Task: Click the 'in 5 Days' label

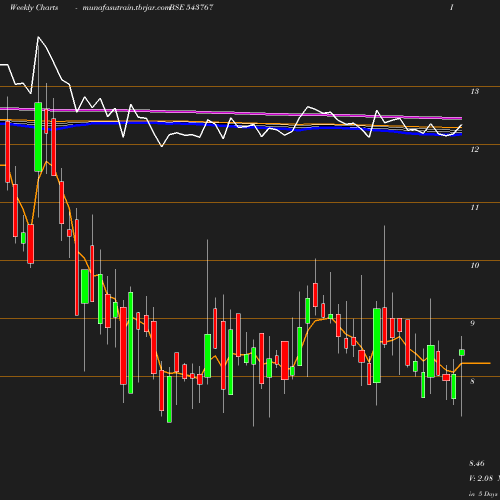Action: (x=483, y=494)
